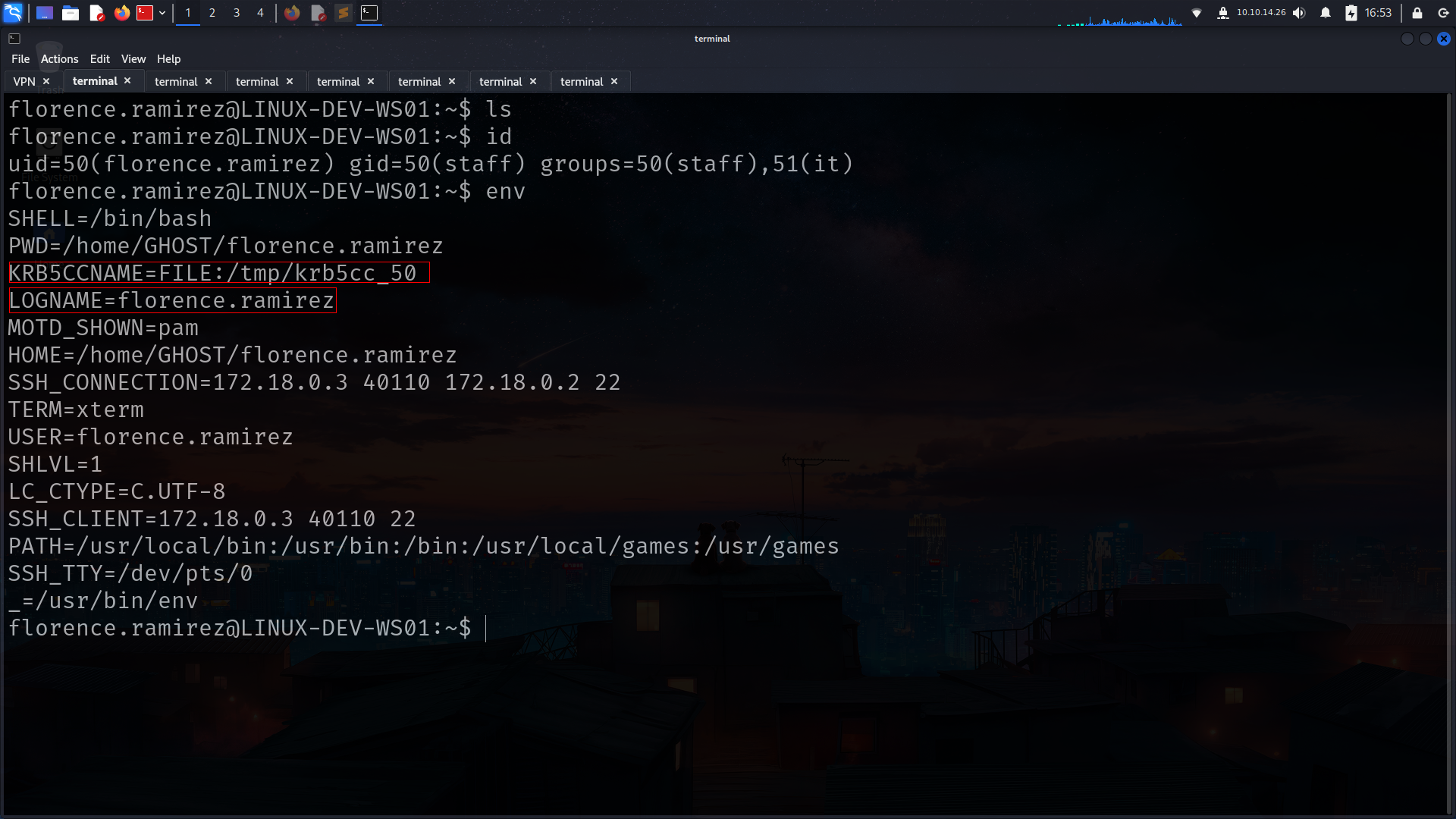This screenshot has height=819, width=1456.
Task: Focus the Sublime Text taskbar item
Action: [344, 13]
